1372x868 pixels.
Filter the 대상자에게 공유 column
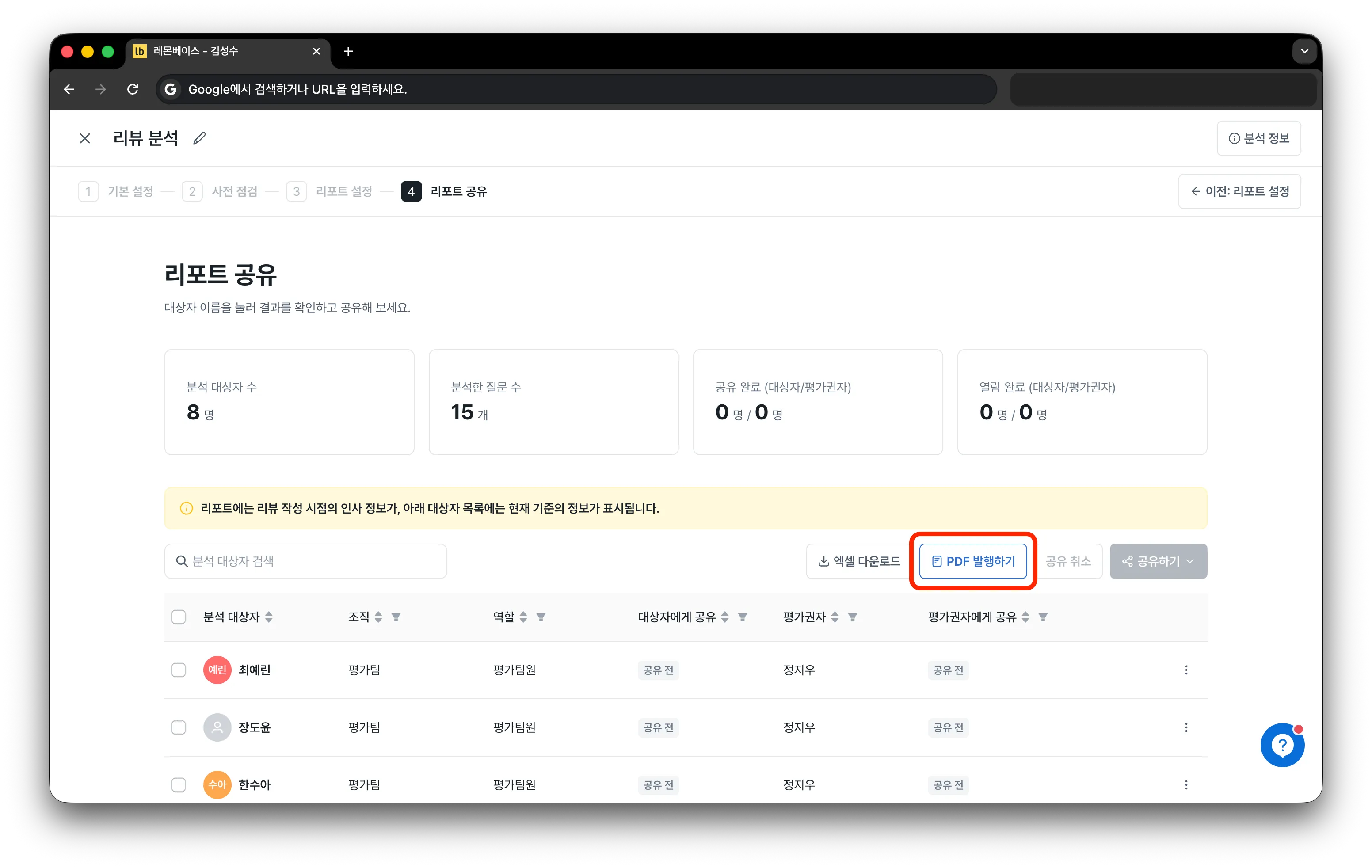(743, 617)
